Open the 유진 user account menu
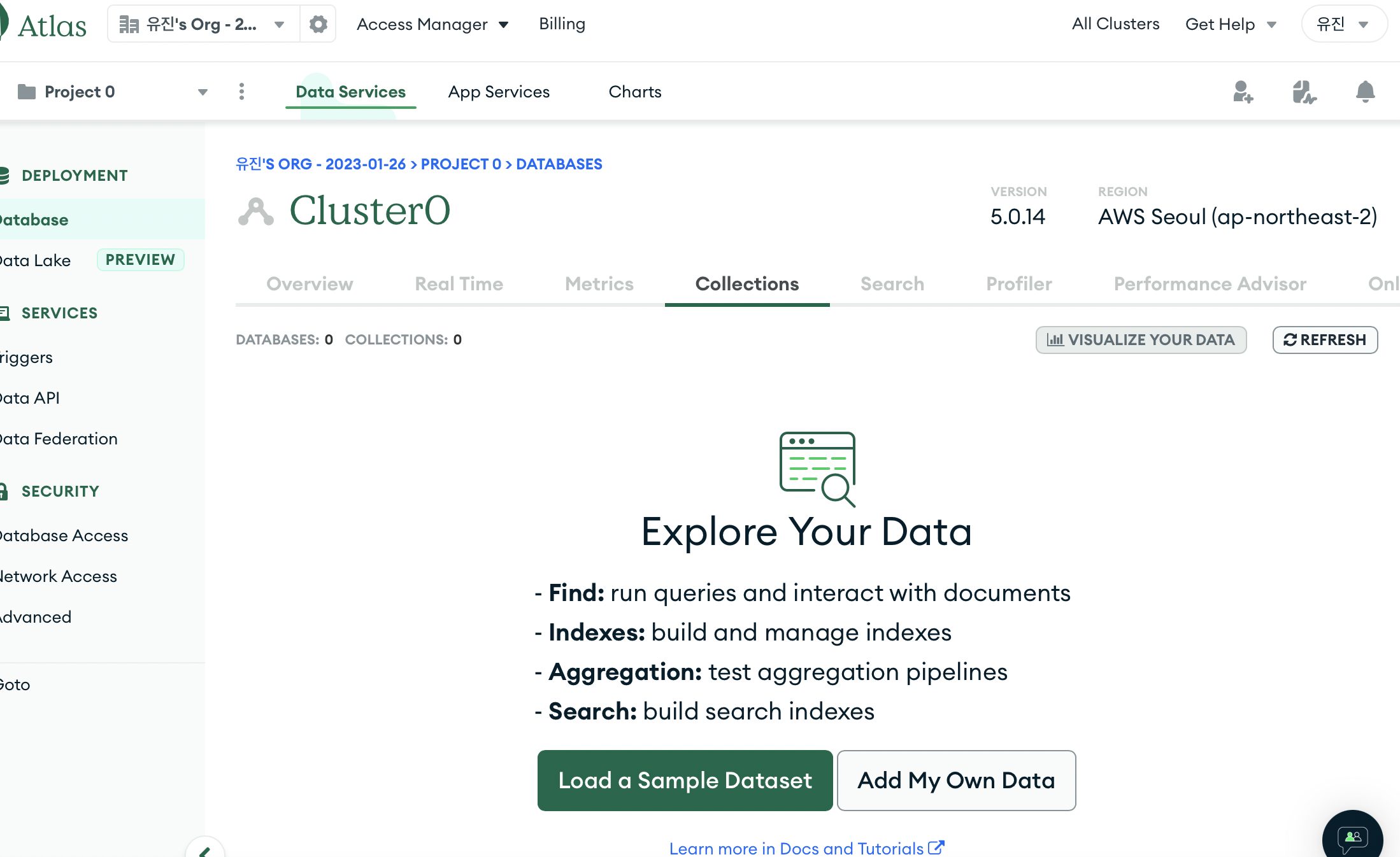1400x857 pixels. coord(1343,24)
